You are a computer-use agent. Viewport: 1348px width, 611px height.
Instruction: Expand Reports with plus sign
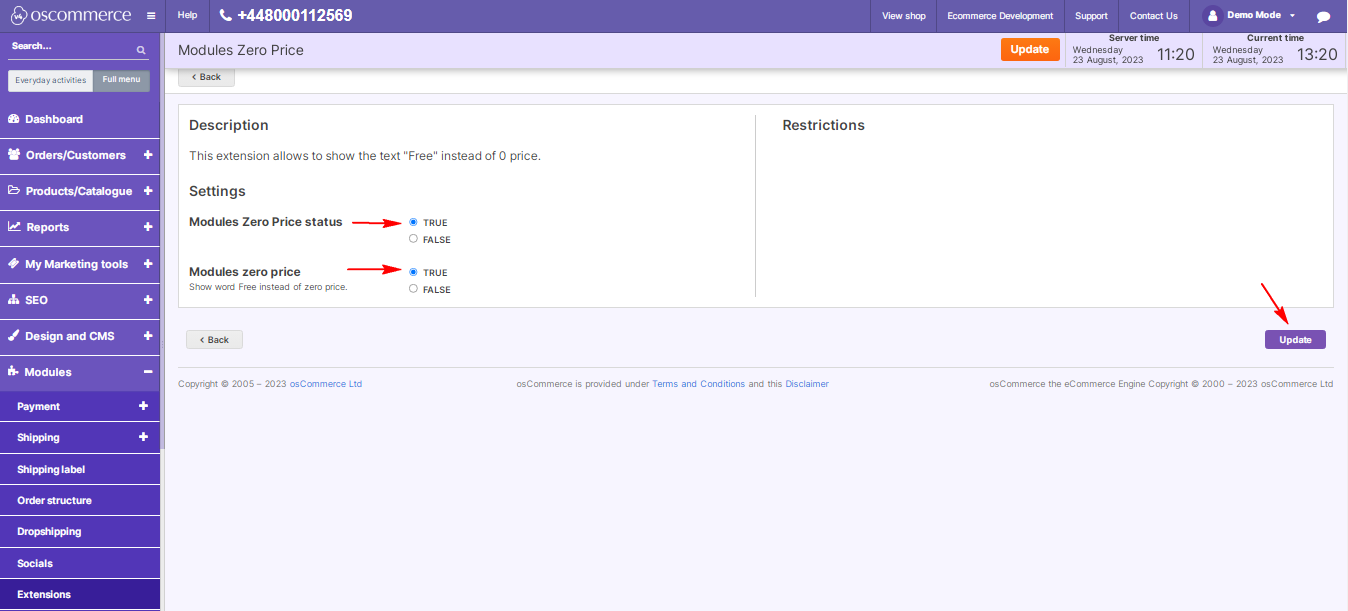click(x=148, y=227)
